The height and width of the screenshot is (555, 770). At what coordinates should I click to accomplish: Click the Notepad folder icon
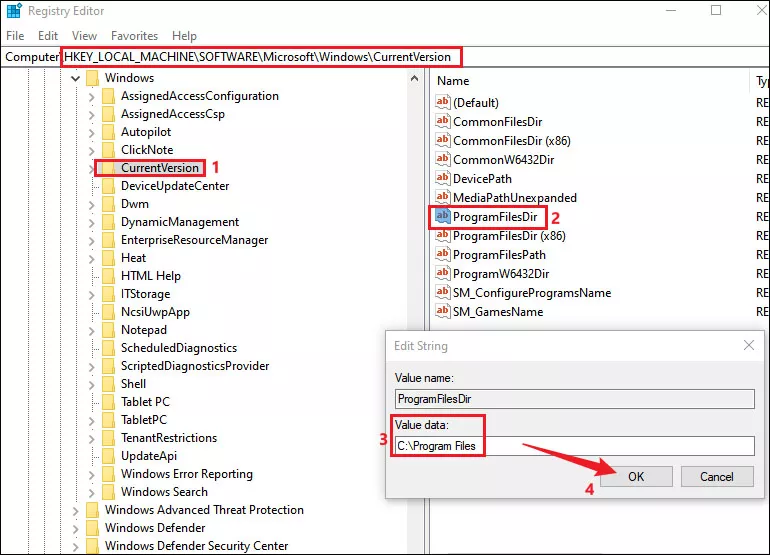coord(109,330)
